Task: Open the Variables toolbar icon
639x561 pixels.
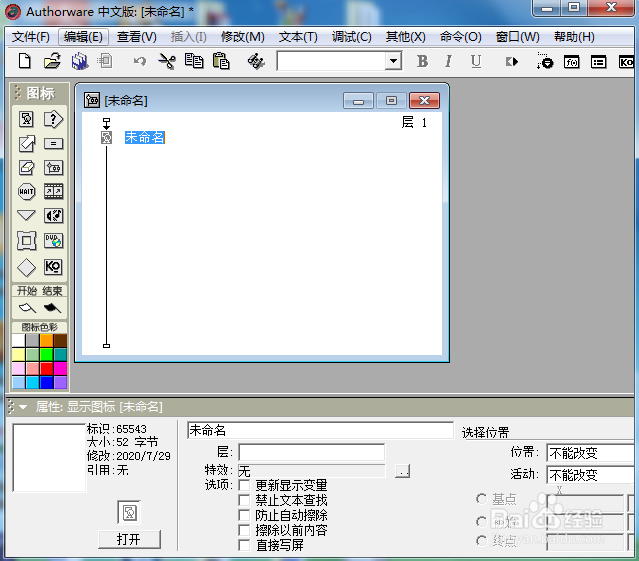Action: point(598,62)
